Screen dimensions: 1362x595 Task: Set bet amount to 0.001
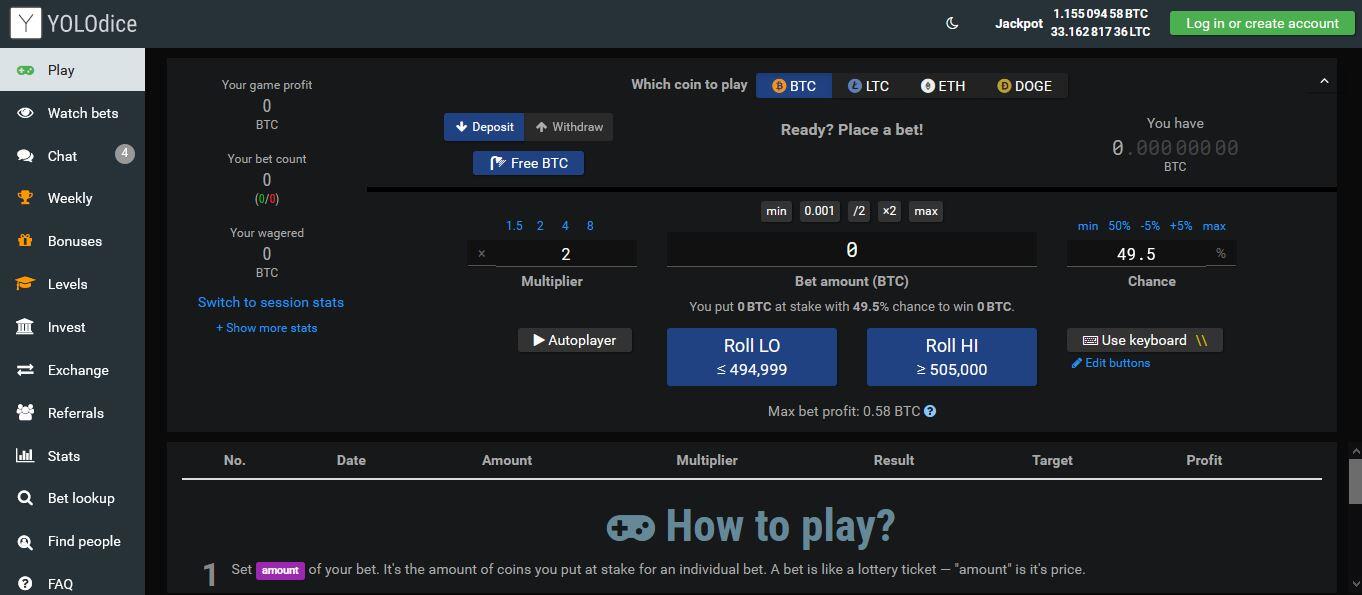tap(820, 211)
